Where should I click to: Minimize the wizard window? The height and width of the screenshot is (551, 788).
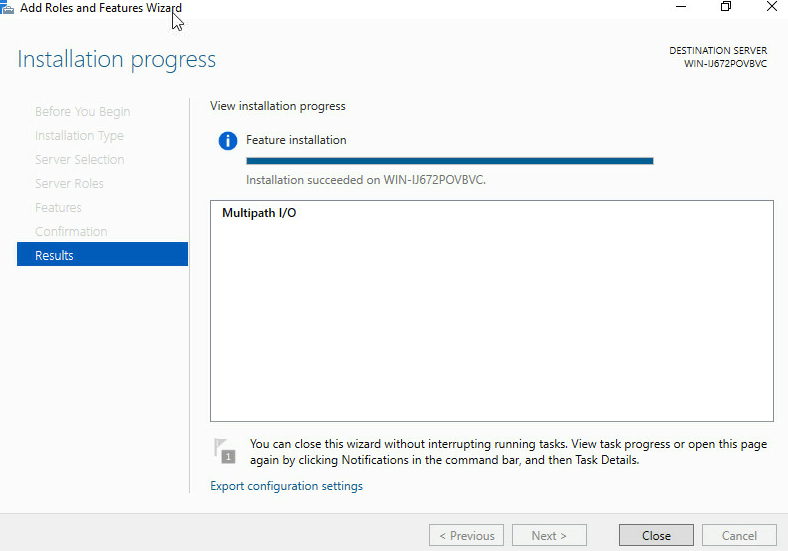[x=681, y=7]
